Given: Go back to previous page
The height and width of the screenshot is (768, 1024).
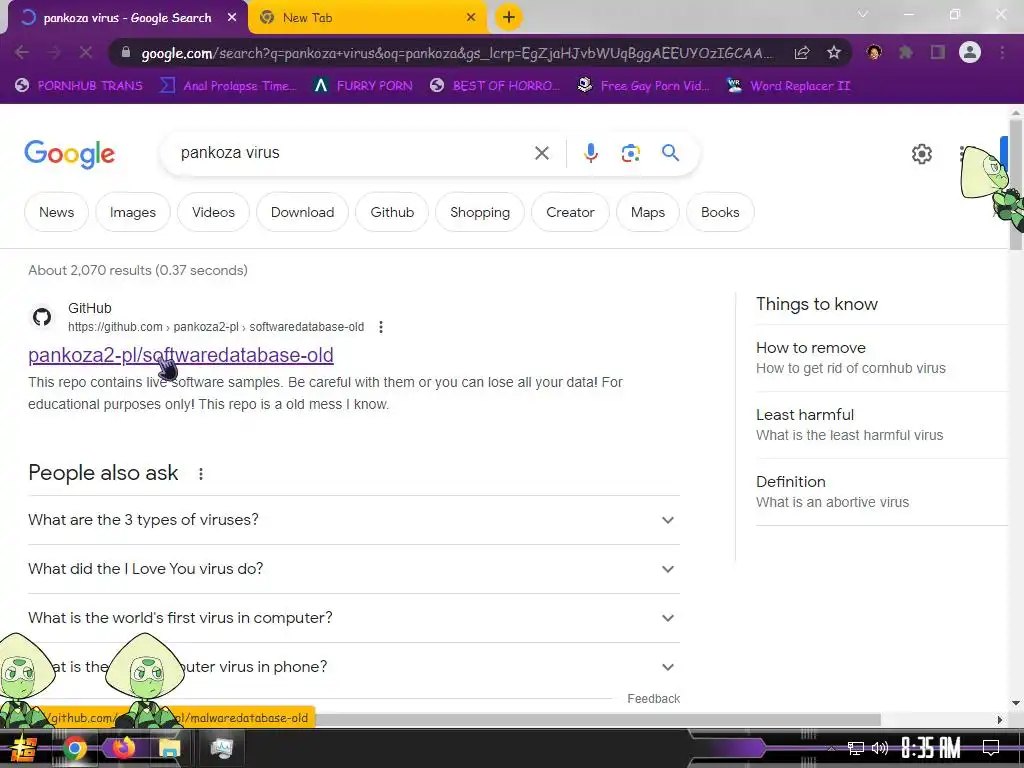Looking at the screenshot, I should click(22, 52).
